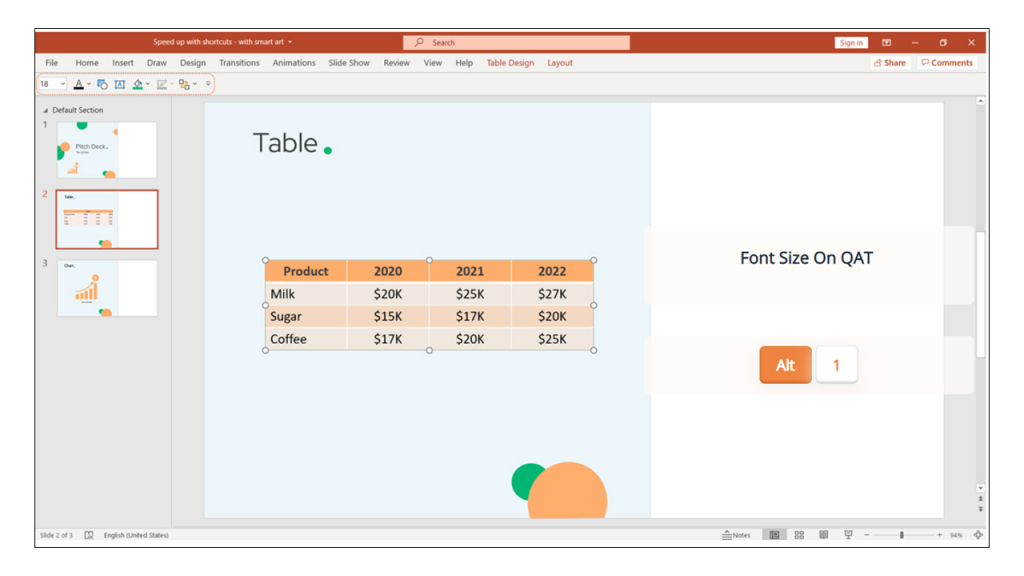
Task: Open the Animations ribbon tab
Action: (293, 62)
